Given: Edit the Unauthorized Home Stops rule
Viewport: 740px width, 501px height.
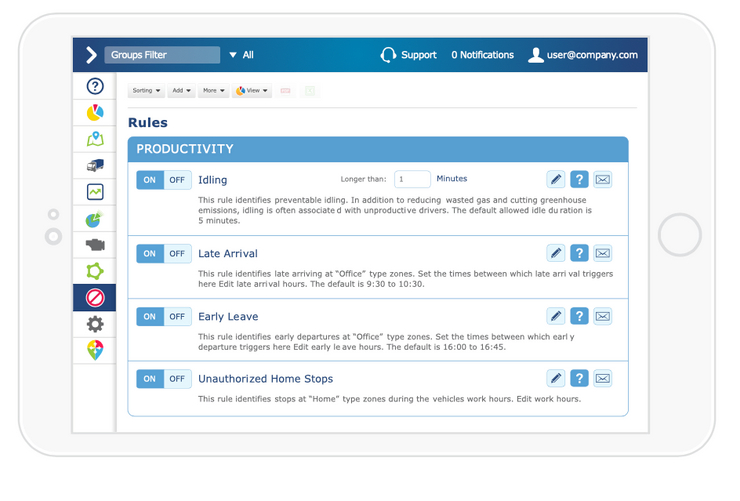Looking at the screenshot, I should pyautogui.click(x=555, y=378).
